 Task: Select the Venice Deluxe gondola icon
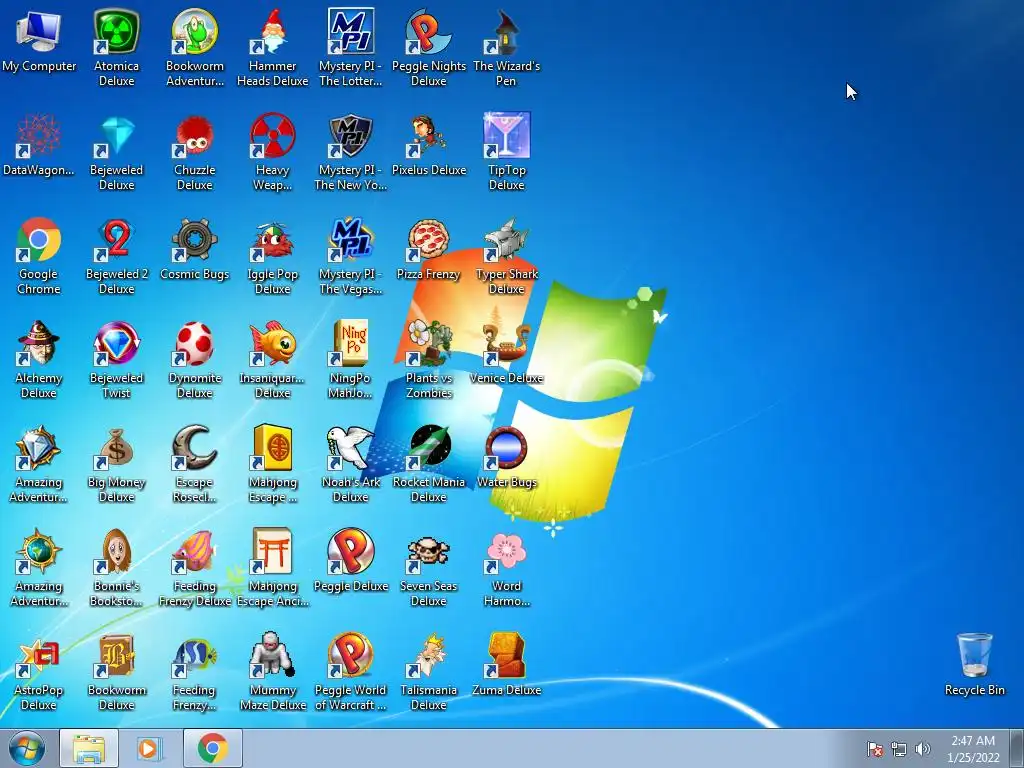coord(506,343)
